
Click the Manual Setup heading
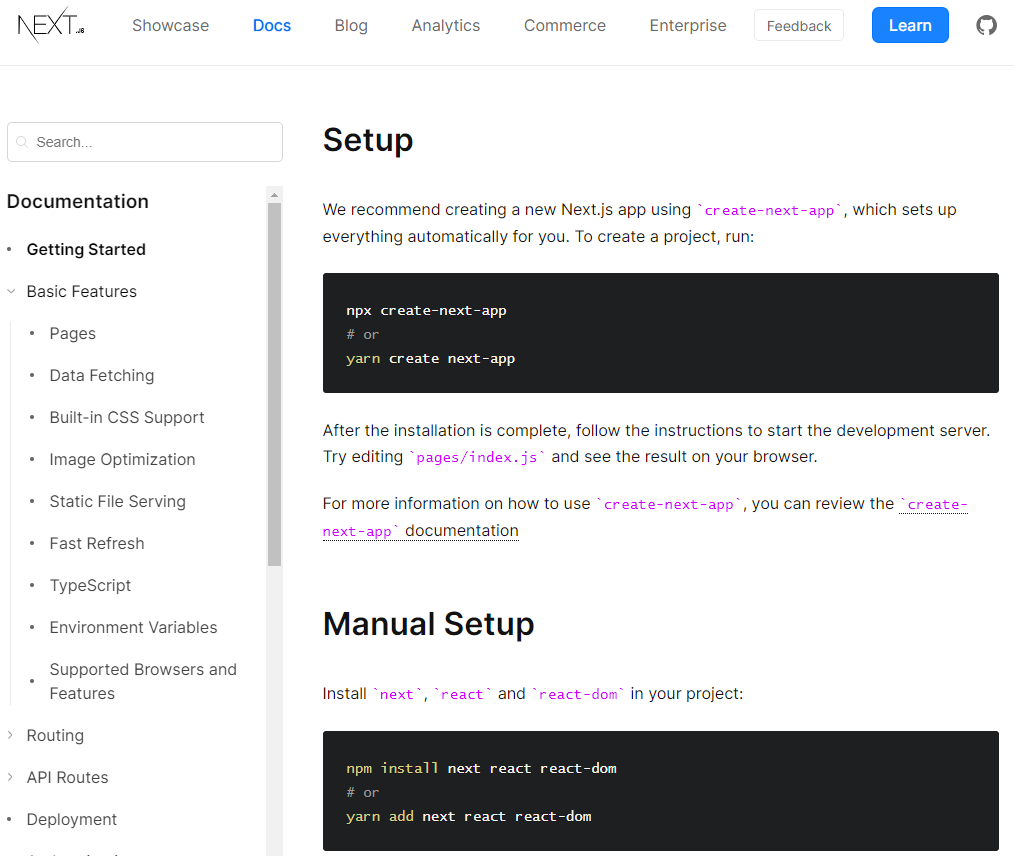(x=429, y=624)
